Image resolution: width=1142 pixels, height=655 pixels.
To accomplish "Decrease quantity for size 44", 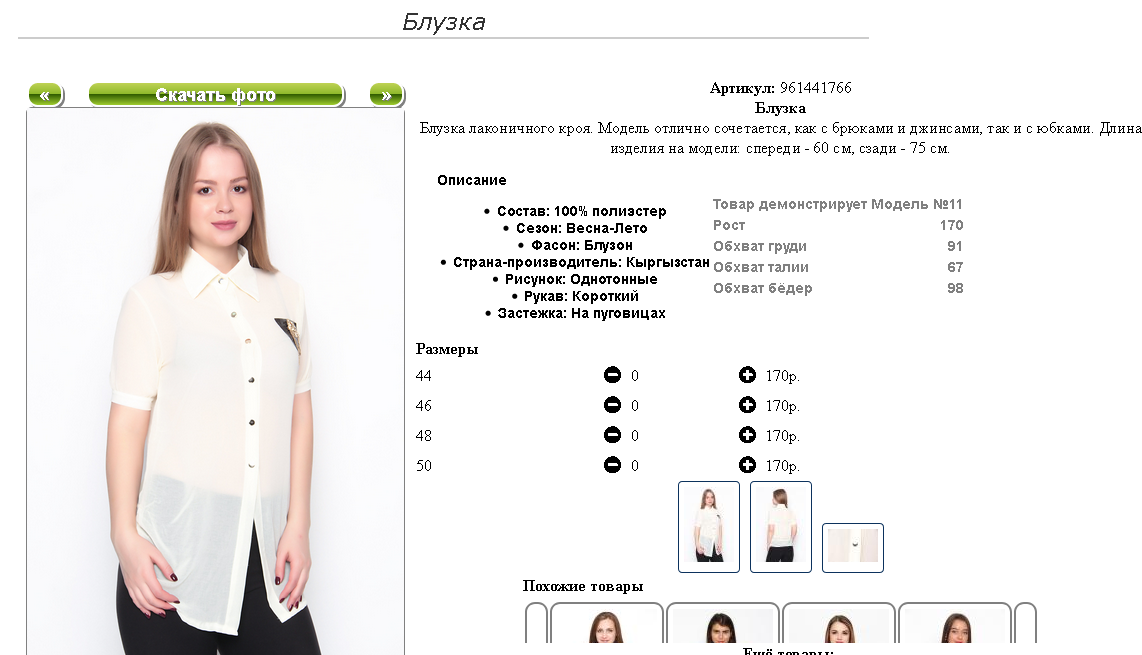I will click(x=613, y=375).
